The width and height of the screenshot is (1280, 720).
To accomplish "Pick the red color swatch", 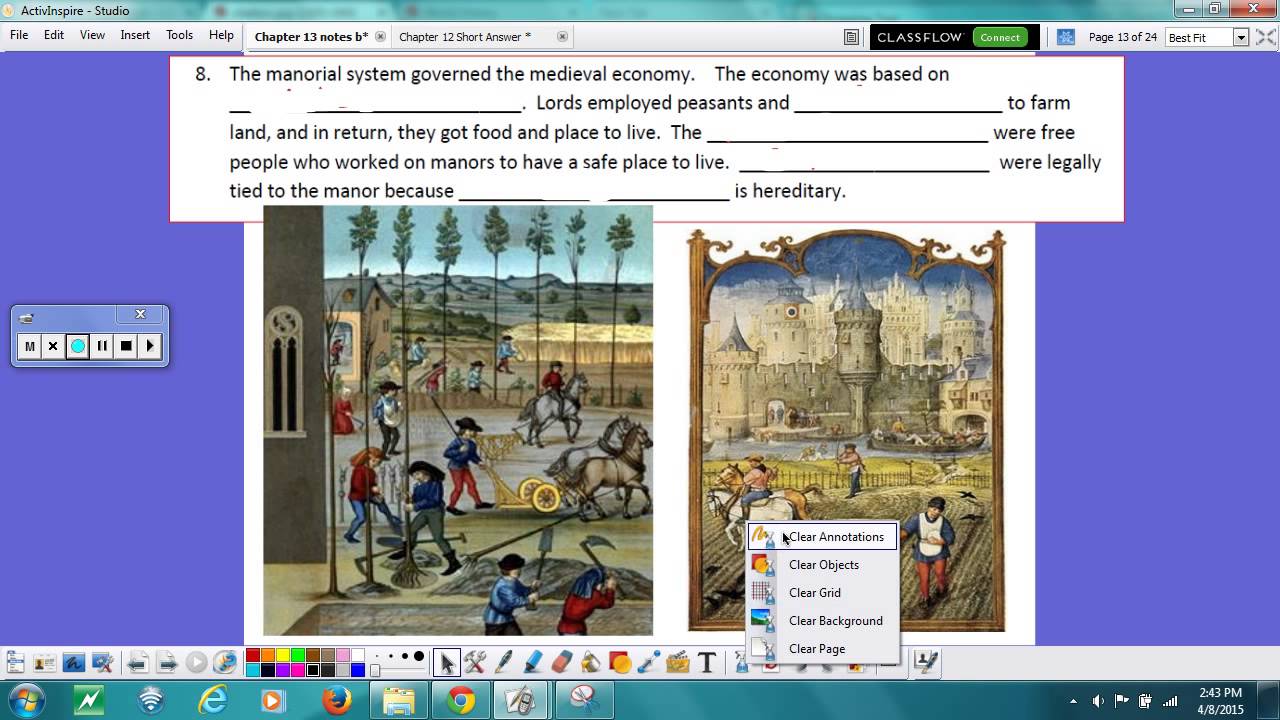I will click(252, 656).
